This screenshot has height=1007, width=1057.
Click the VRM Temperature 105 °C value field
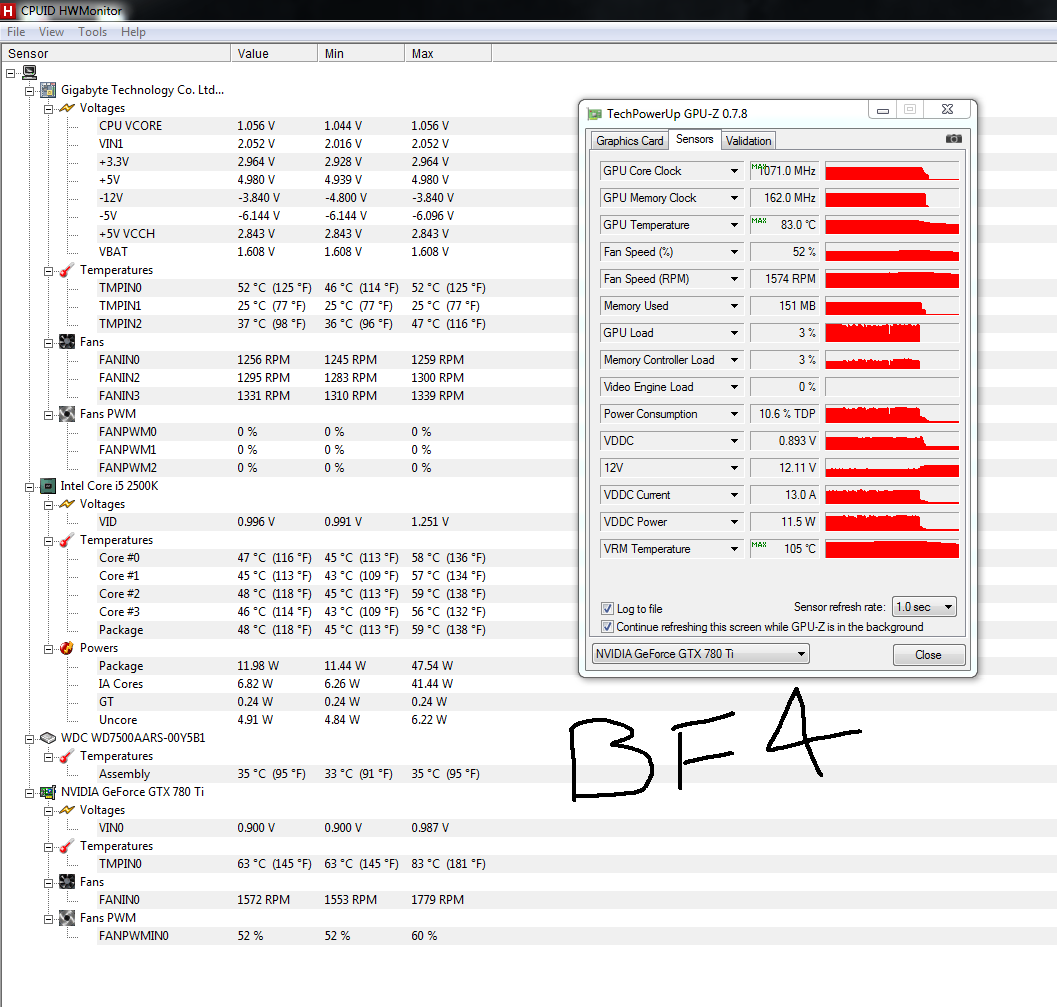pos(784,549)
